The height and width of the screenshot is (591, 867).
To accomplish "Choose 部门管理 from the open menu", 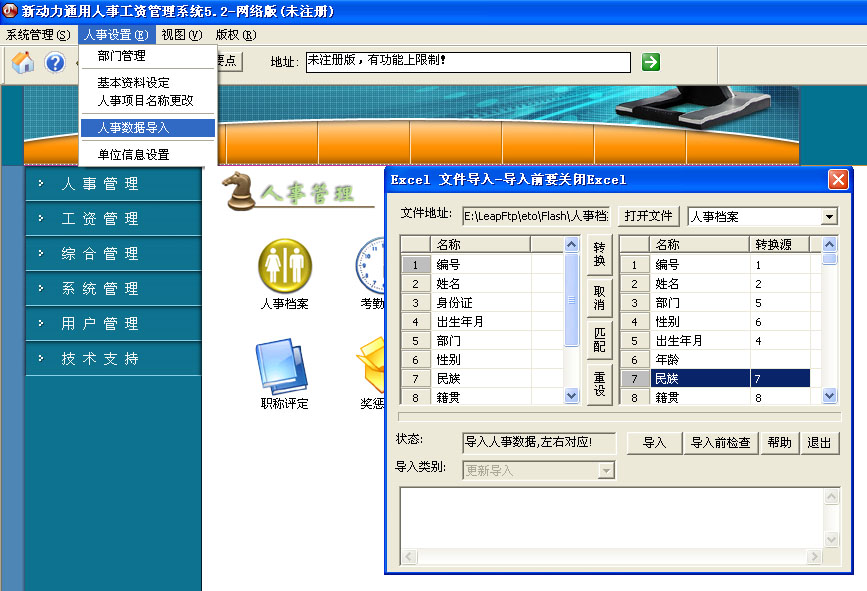I will pyautogui.click(x=121, y=56).
